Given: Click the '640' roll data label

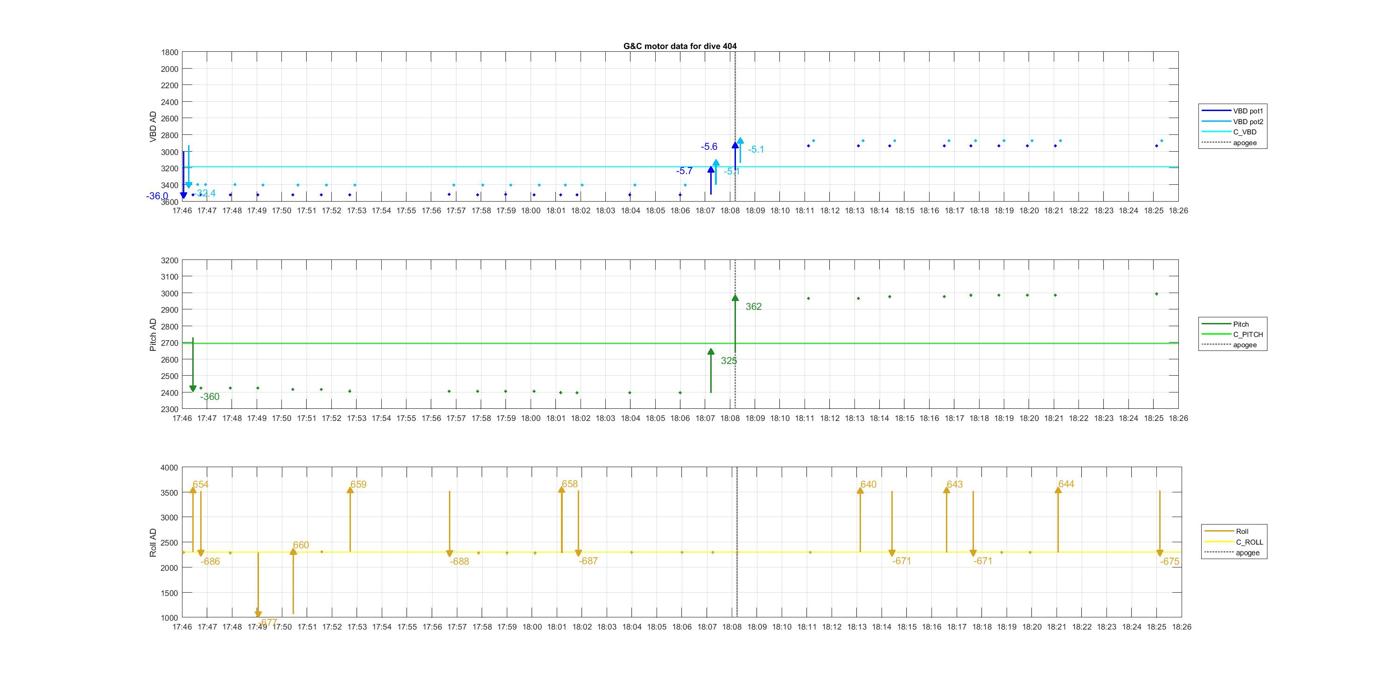Looking at the screenshot, I should click(868, 485).
